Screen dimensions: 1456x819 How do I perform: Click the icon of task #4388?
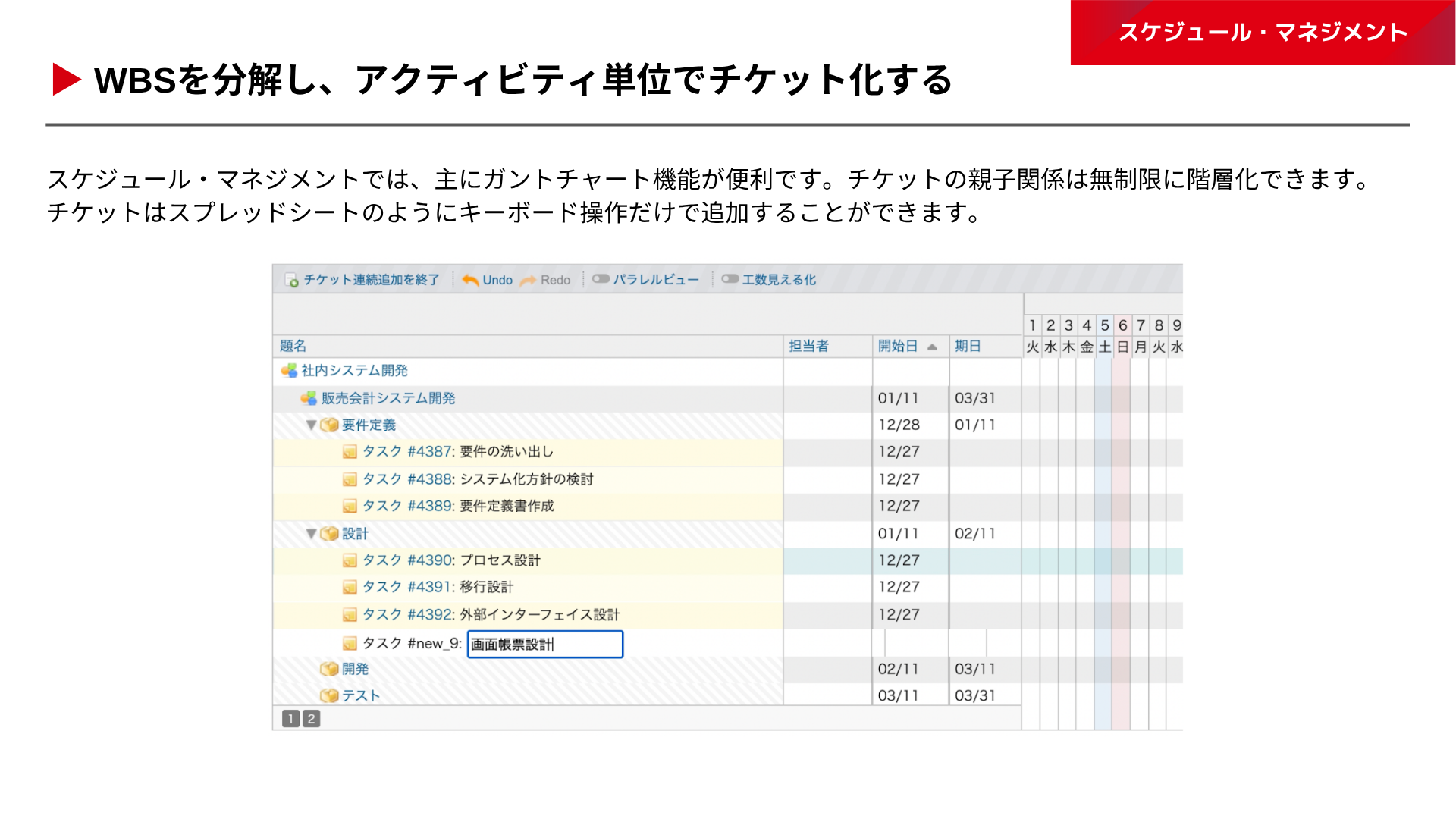tap(350, 479)
